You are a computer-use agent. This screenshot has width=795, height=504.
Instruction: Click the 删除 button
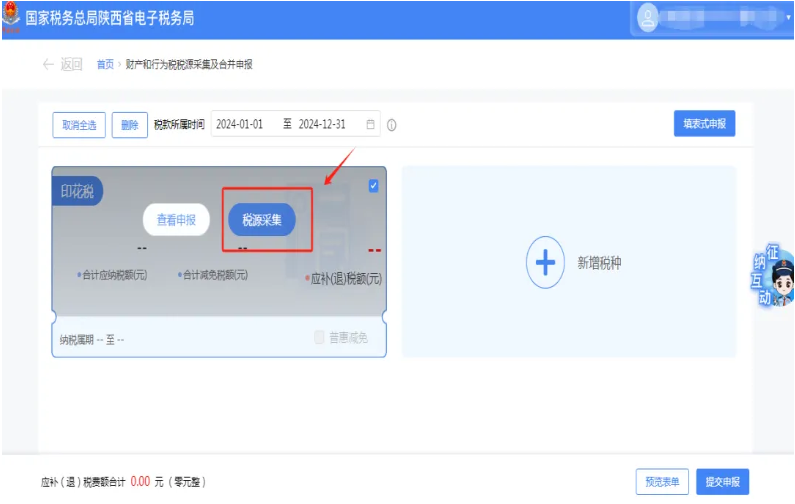129,125
